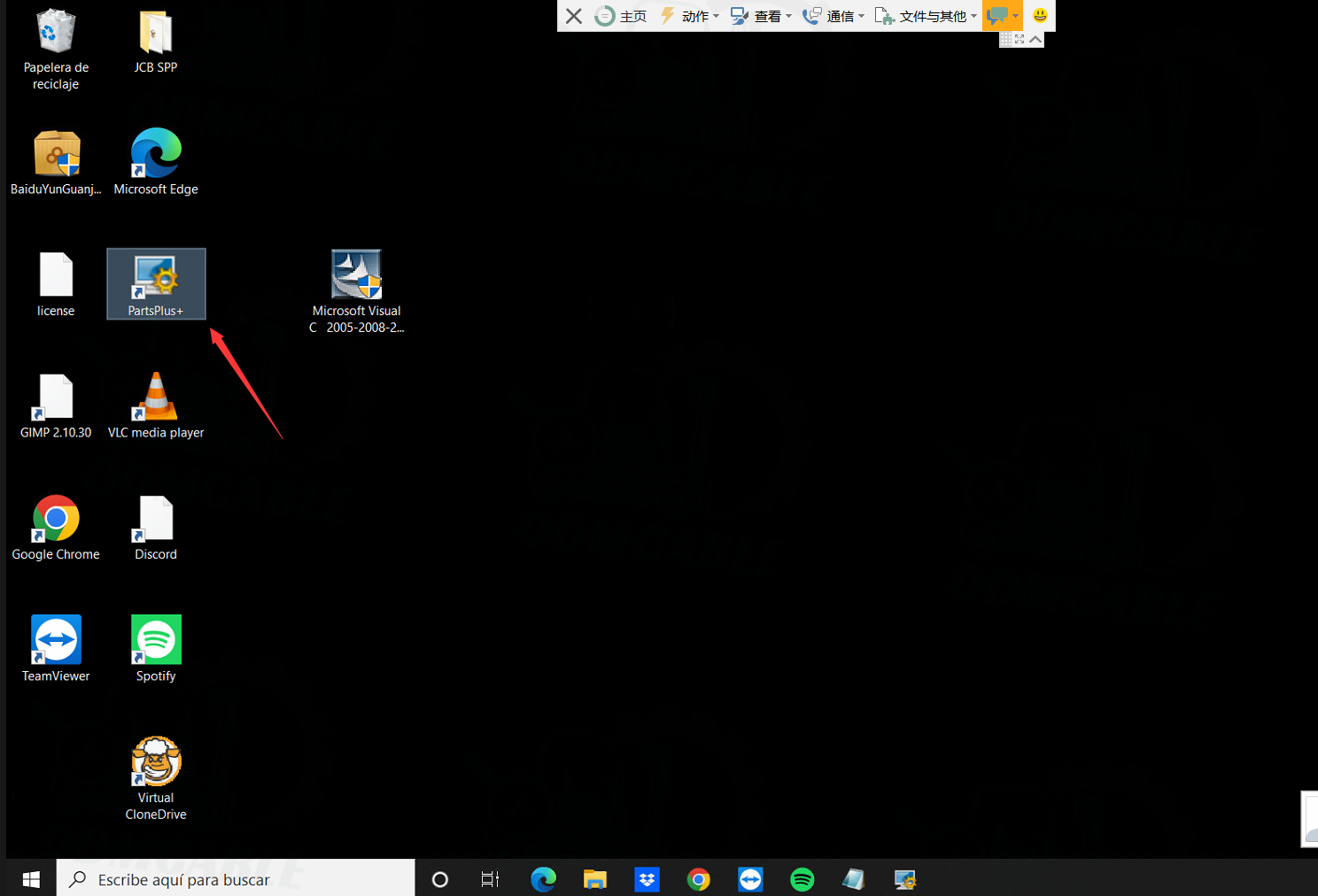
Task: Select the GIMP 2.10.30 shortcut
Action: (x=56, y=406)
